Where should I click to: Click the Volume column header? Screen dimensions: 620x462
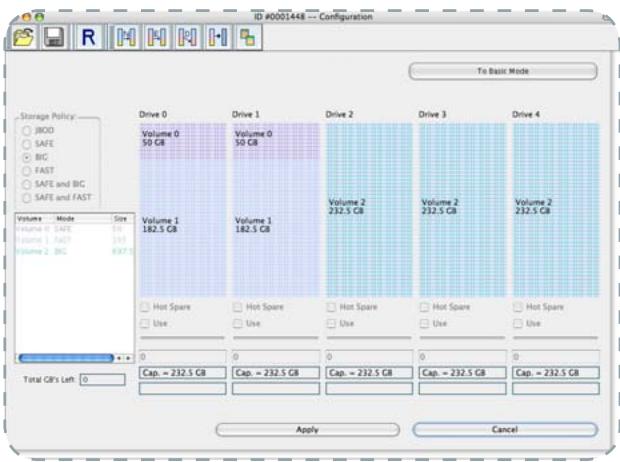point(34,219)
